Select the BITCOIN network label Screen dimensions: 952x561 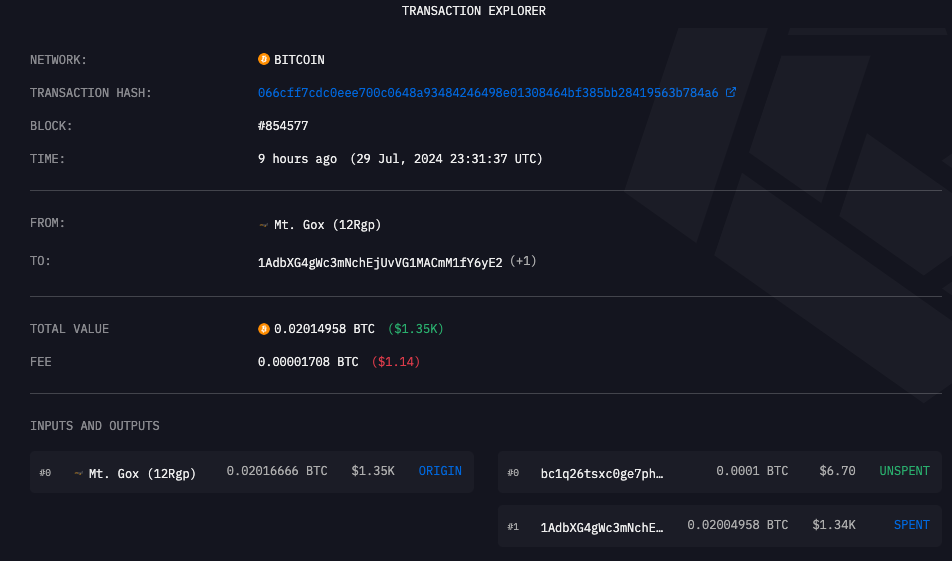click(299, 60)
